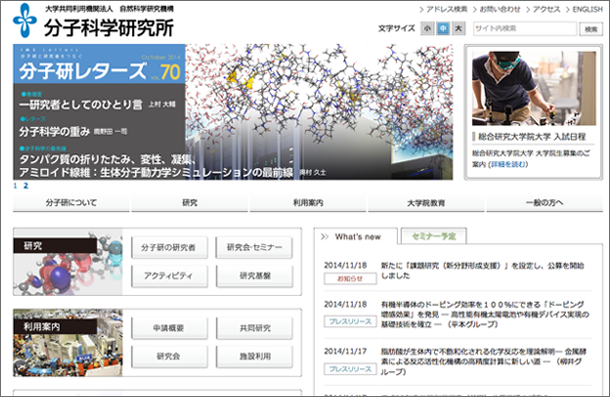Viewport: 610px width, 397px height.
Task: Click プレスリリース tag dated 2014/11/17
Action: click(350, 369)
